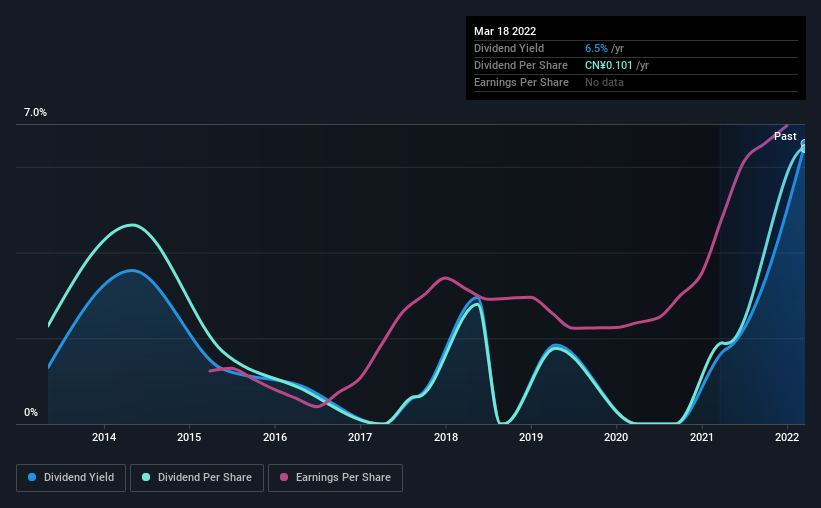Click the pink Earnings Per Share legend dot
The height and width of the screenshot is (508, 821).
click(284, 477)
